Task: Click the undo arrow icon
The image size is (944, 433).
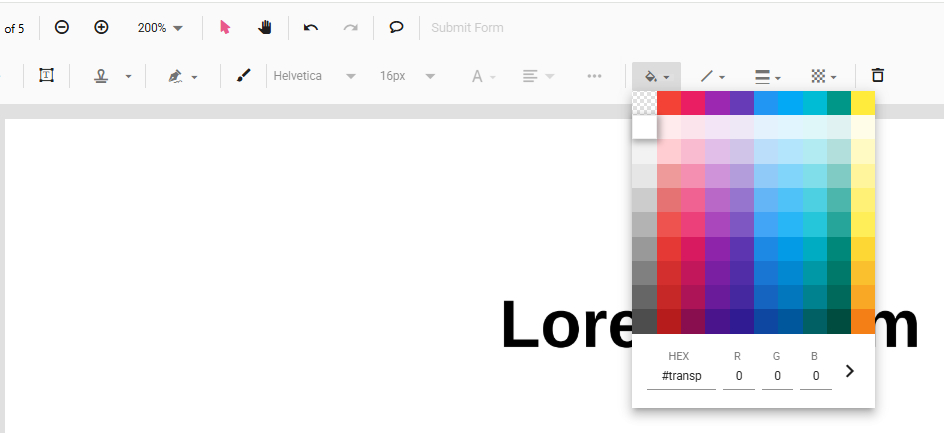Action: click(311, 27)
